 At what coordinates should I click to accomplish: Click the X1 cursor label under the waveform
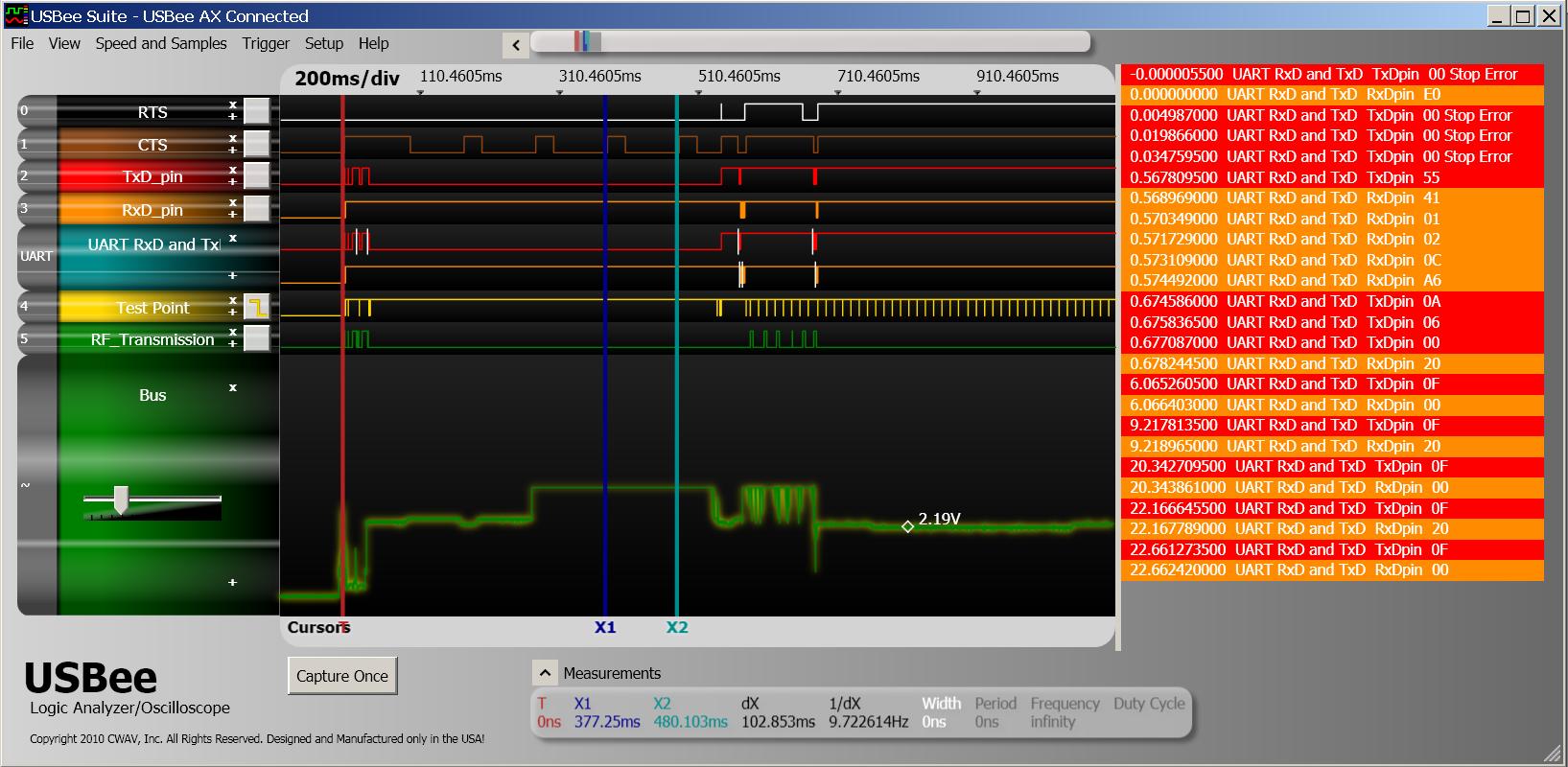pyautogui.click(x=605, y=627)
